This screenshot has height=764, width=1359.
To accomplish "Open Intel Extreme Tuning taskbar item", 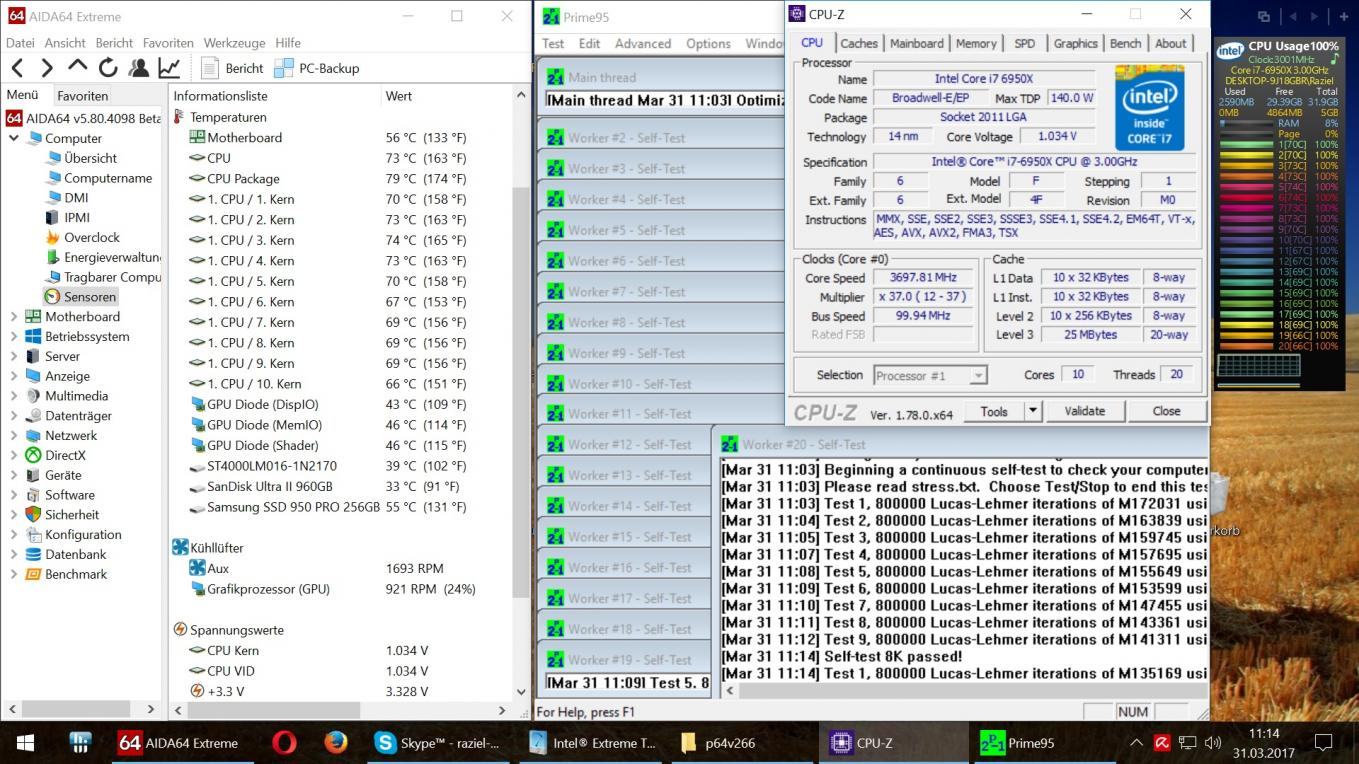I will click(x=591, y=742).
